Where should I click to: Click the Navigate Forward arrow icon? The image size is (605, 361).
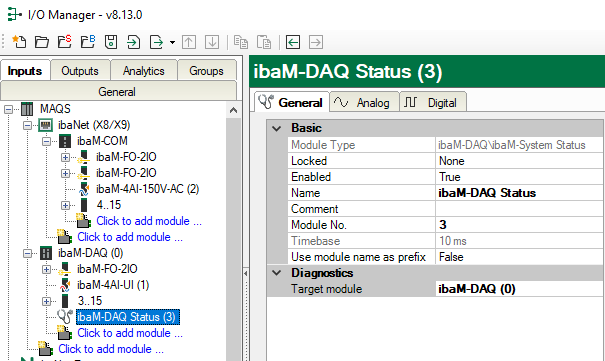(x=316, y=42)
